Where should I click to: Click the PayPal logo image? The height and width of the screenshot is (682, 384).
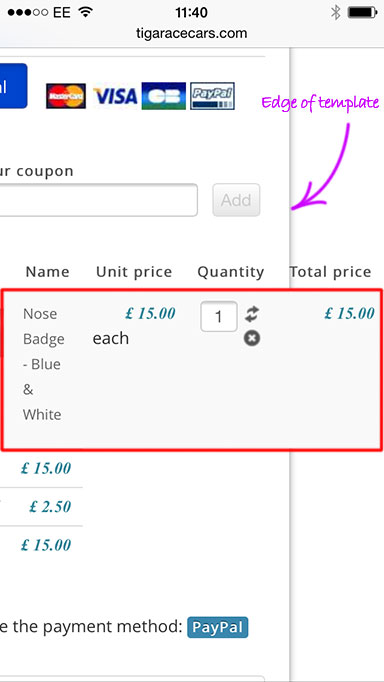pos(213,96)
